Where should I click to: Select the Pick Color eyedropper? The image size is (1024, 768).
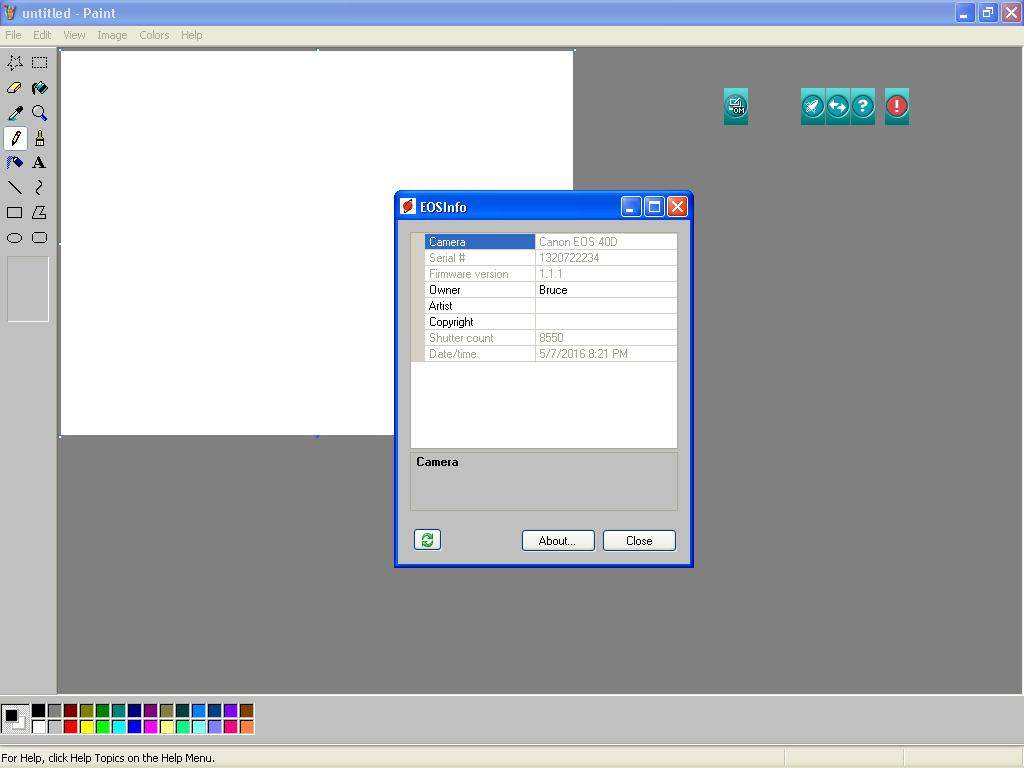coord(14,113)
